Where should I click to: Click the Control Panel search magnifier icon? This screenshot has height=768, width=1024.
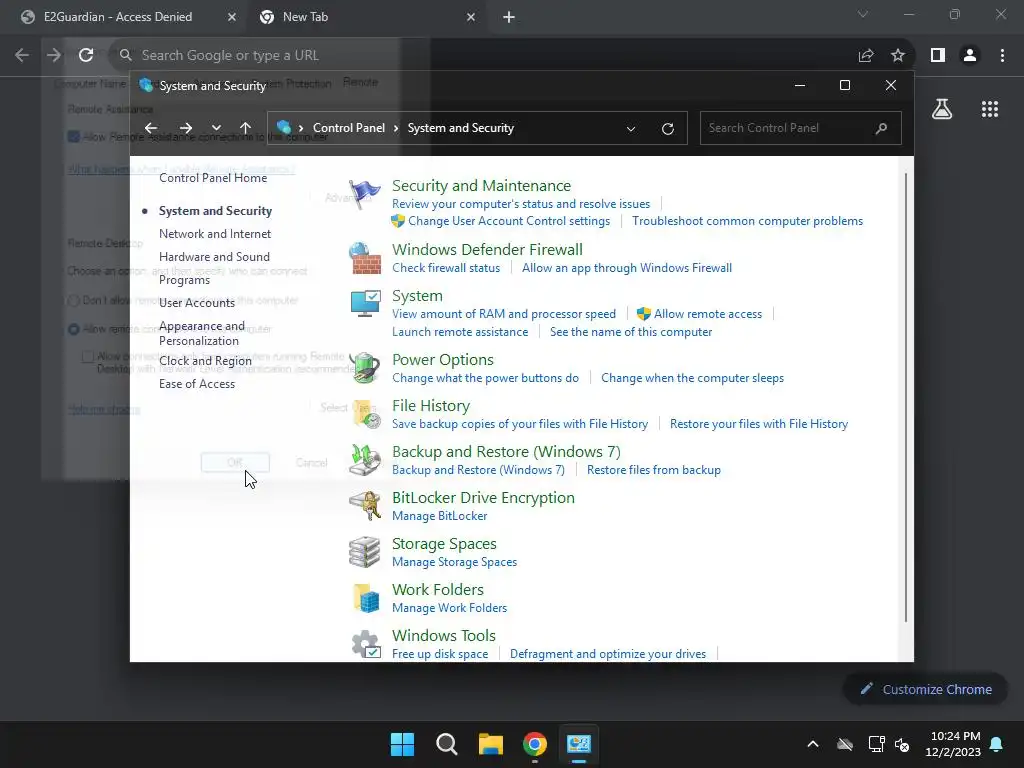[881, 128]
